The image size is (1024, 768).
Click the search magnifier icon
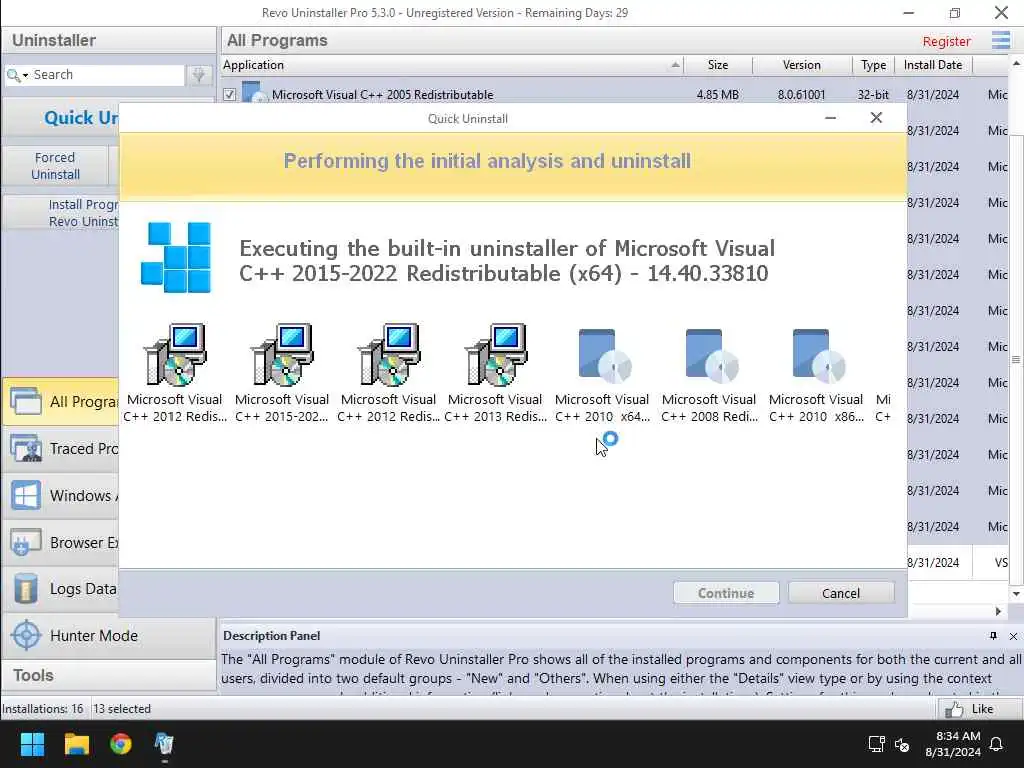(x=12, y=75)
